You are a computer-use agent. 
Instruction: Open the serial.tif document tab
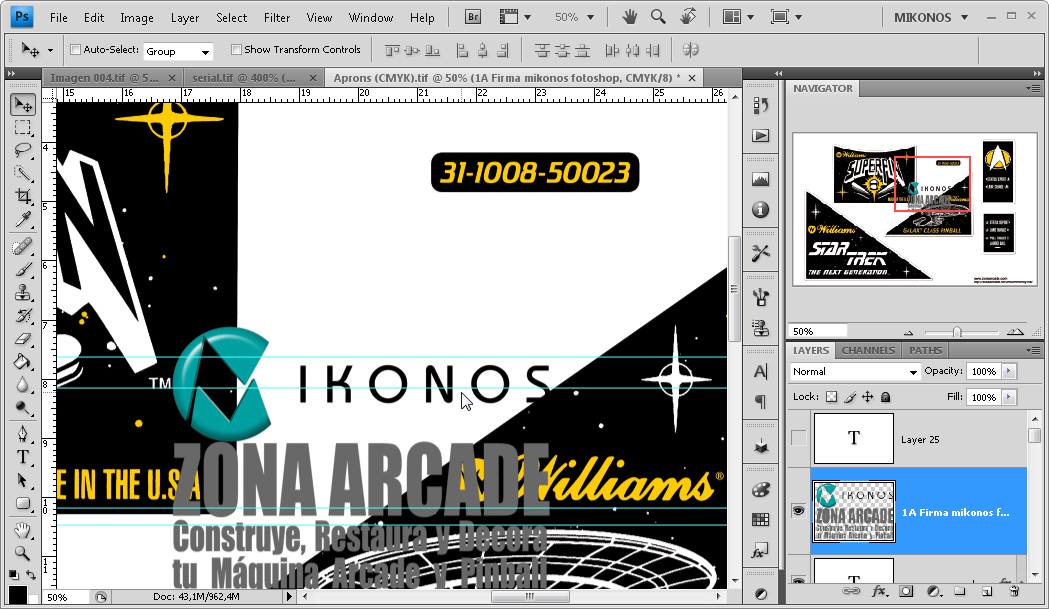click(x=245, y=78)
